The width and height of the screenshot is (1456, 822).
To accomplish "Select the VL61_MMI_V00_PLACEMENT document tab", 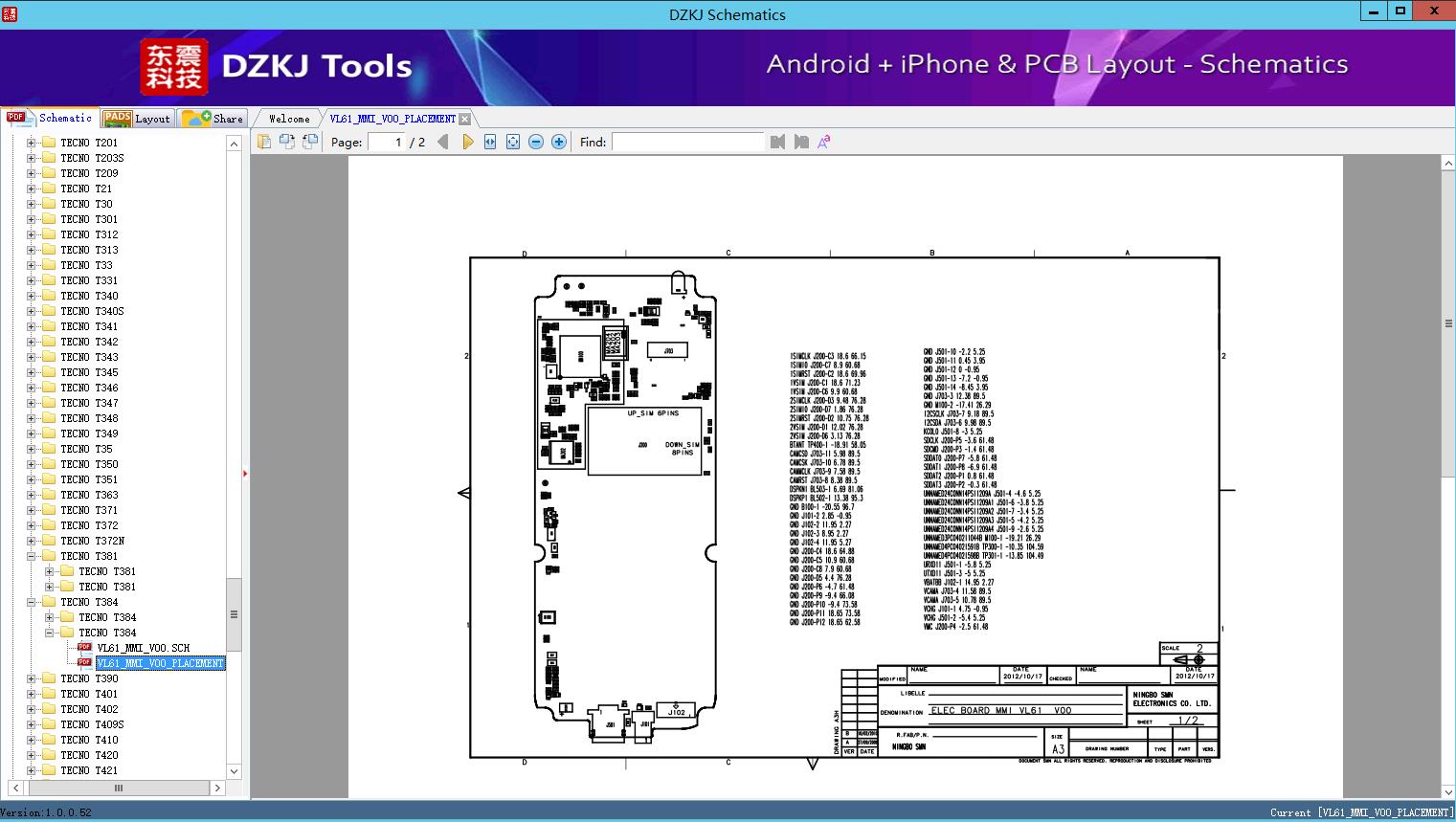I will tap(392, 119).
